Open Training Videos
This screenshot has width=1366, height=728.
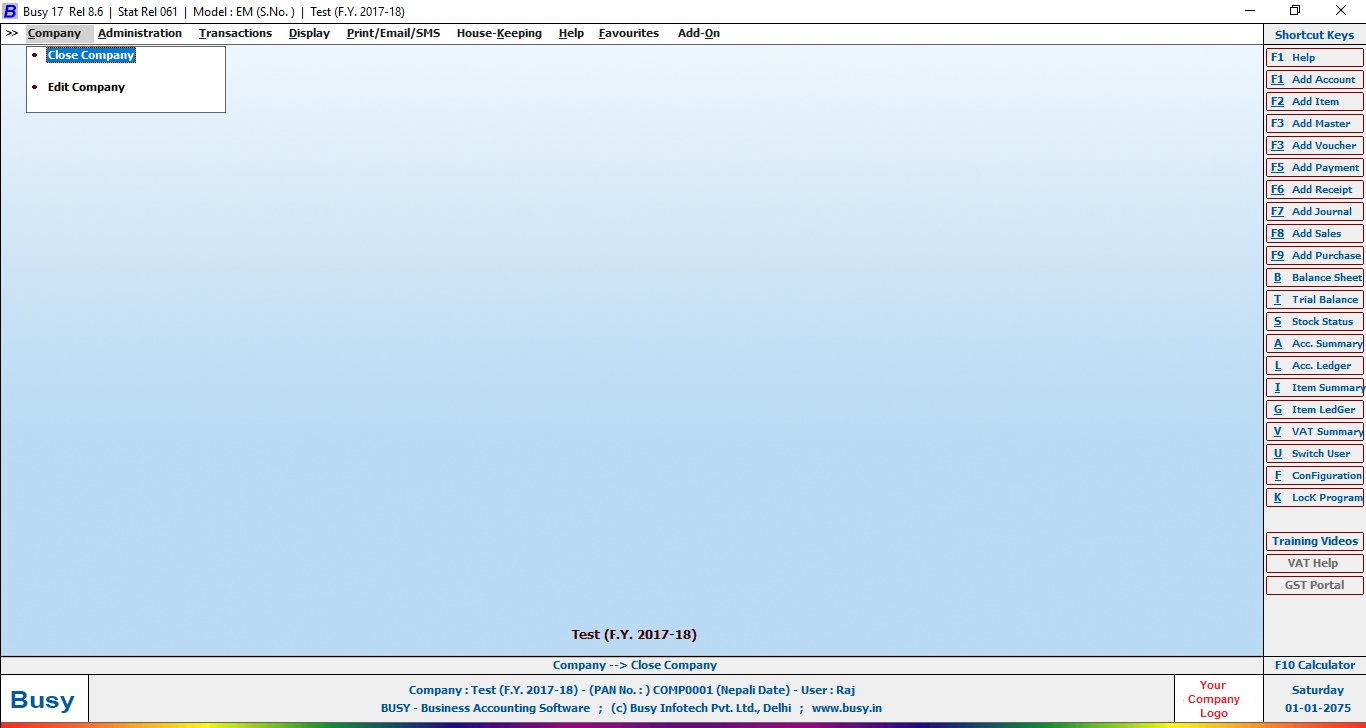point(1314,541)
